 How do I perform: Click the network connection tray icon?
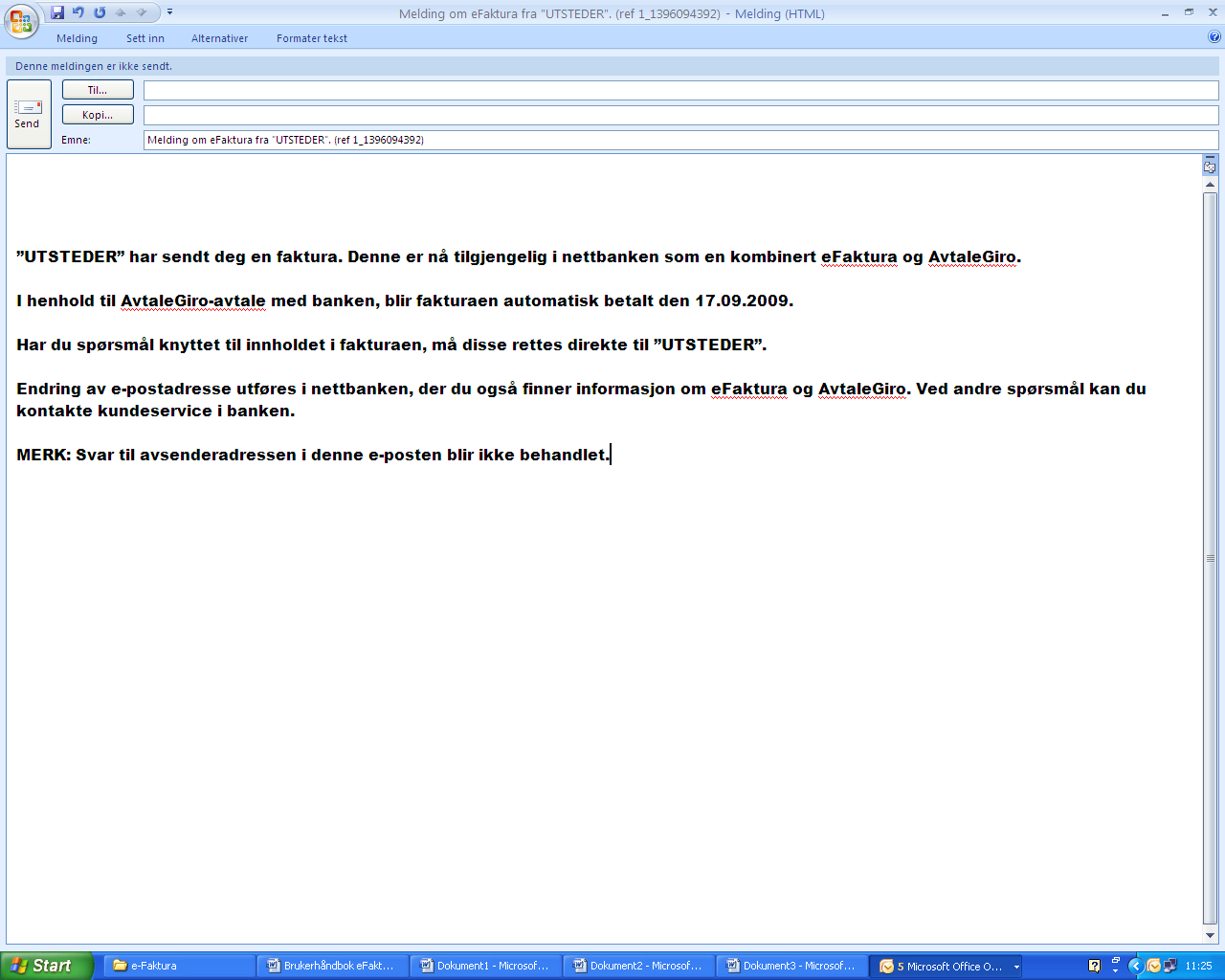[x=1169, y=966]
